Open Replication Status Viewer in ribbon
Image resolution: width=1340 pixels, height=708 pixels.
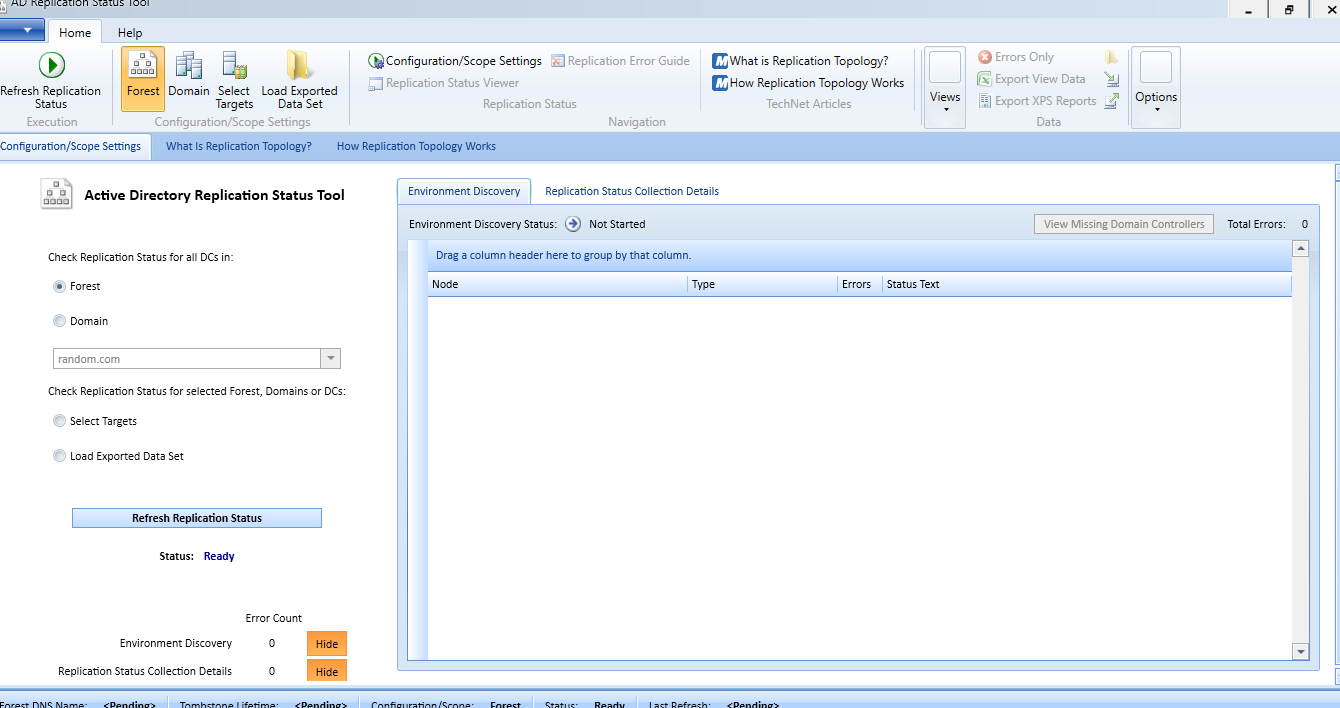(x=444, y=83)
